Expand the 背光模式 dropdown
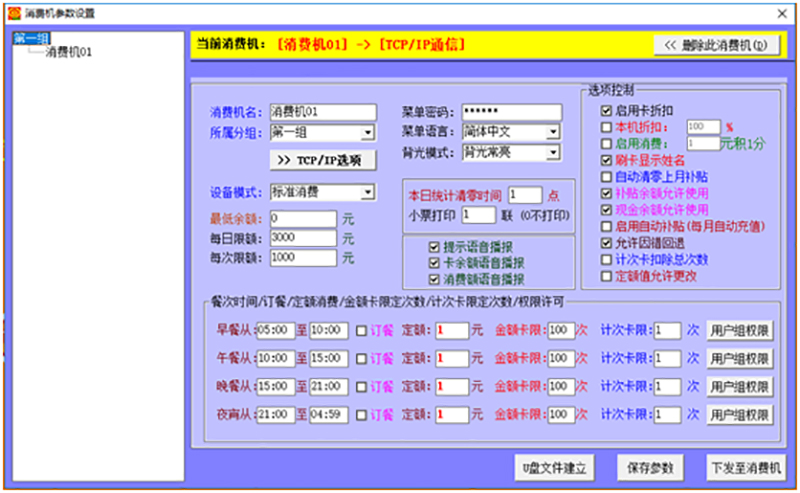 coord(553,153)
